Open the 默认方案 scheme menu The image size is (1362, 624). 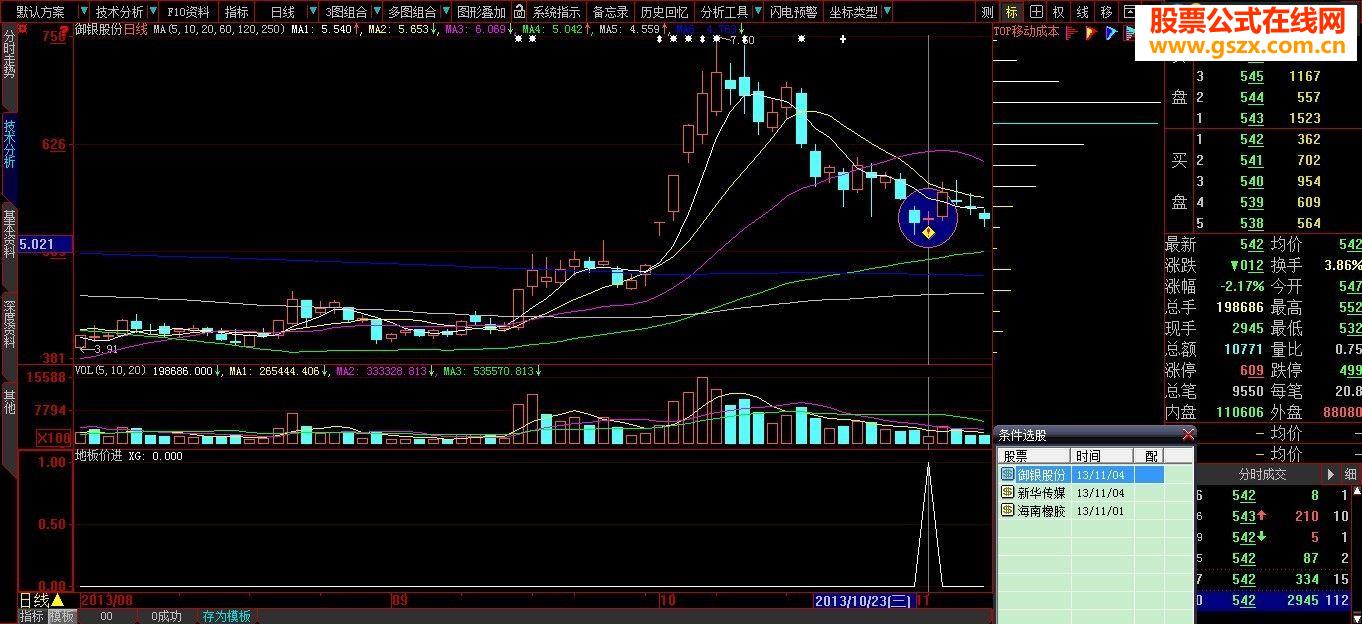(41, 12)
